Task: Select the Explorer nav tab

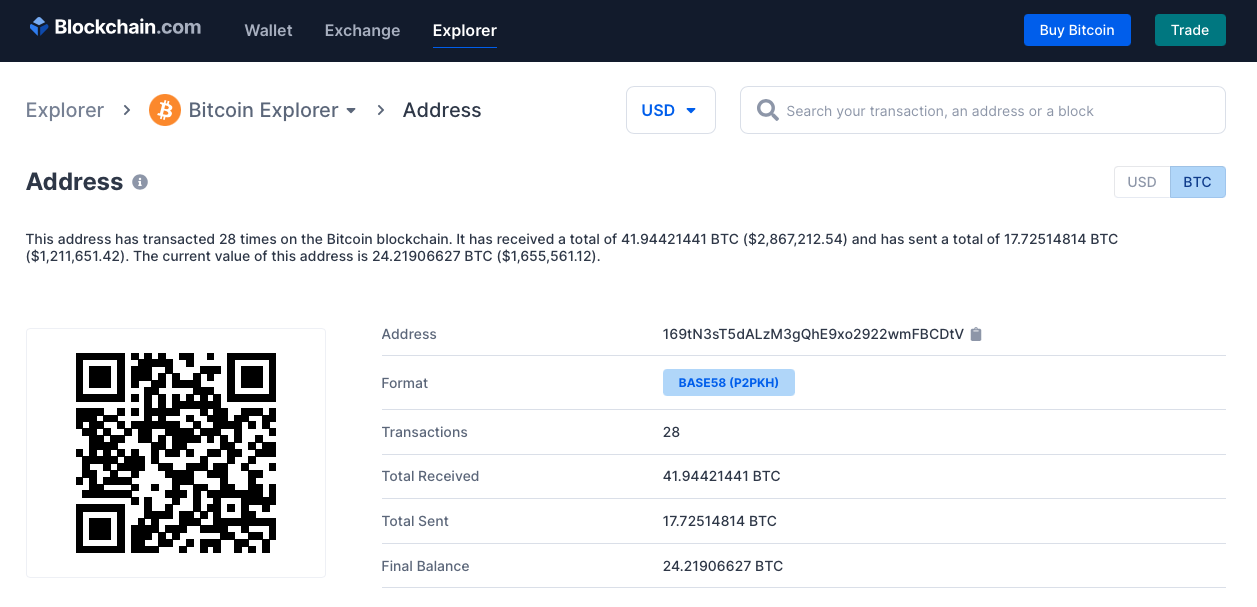Action: [465, 30]
